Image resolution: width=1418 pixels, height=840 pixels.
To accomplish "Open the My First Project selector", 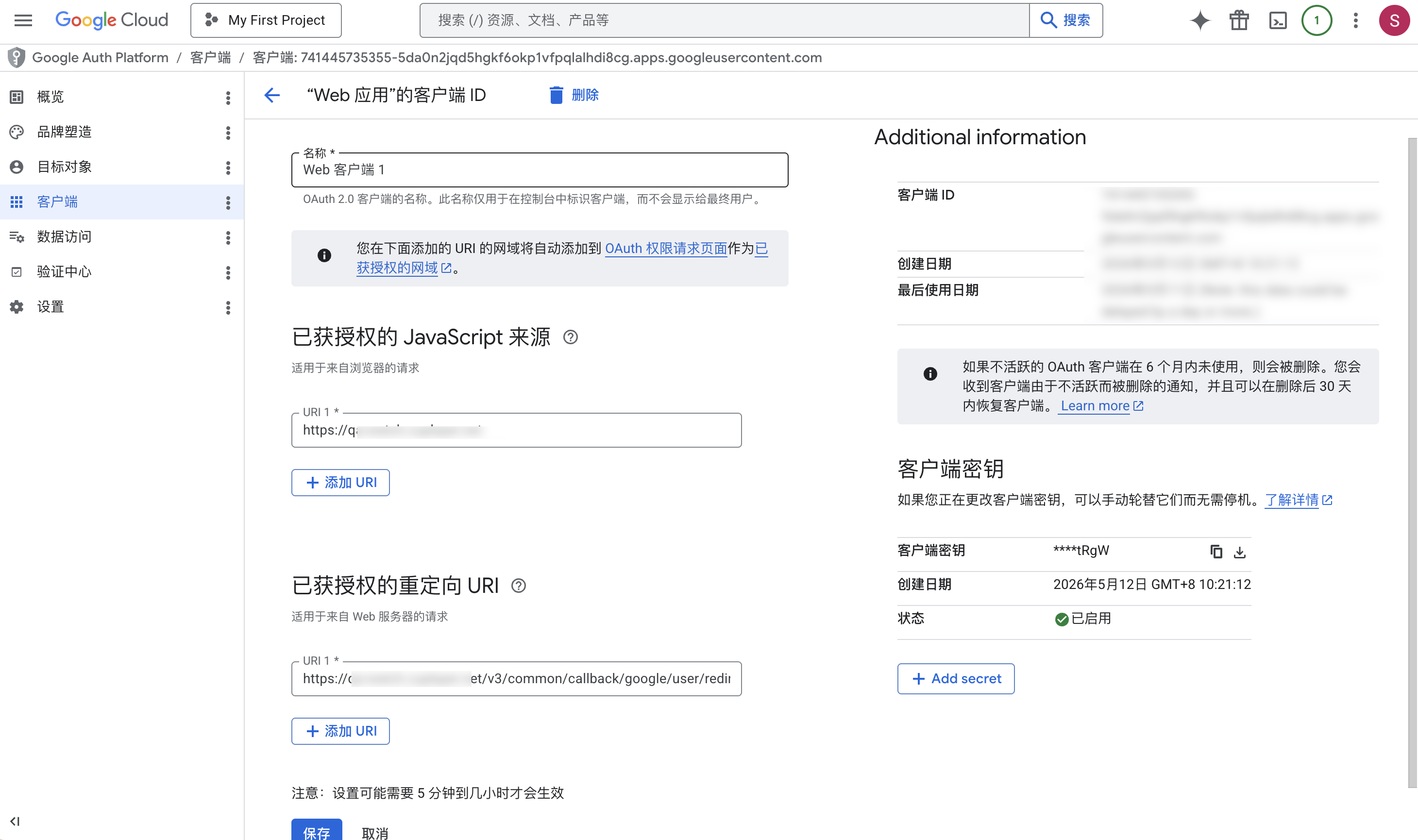I will pyautogui.click(x=266, y=20).
